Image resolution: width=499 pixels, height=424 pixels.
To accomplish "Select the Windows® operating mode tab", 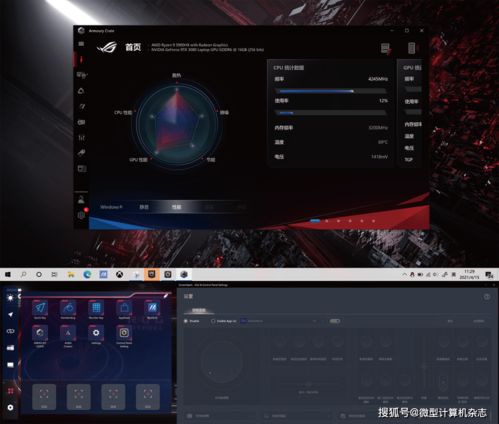I will (x=111, y=207).
